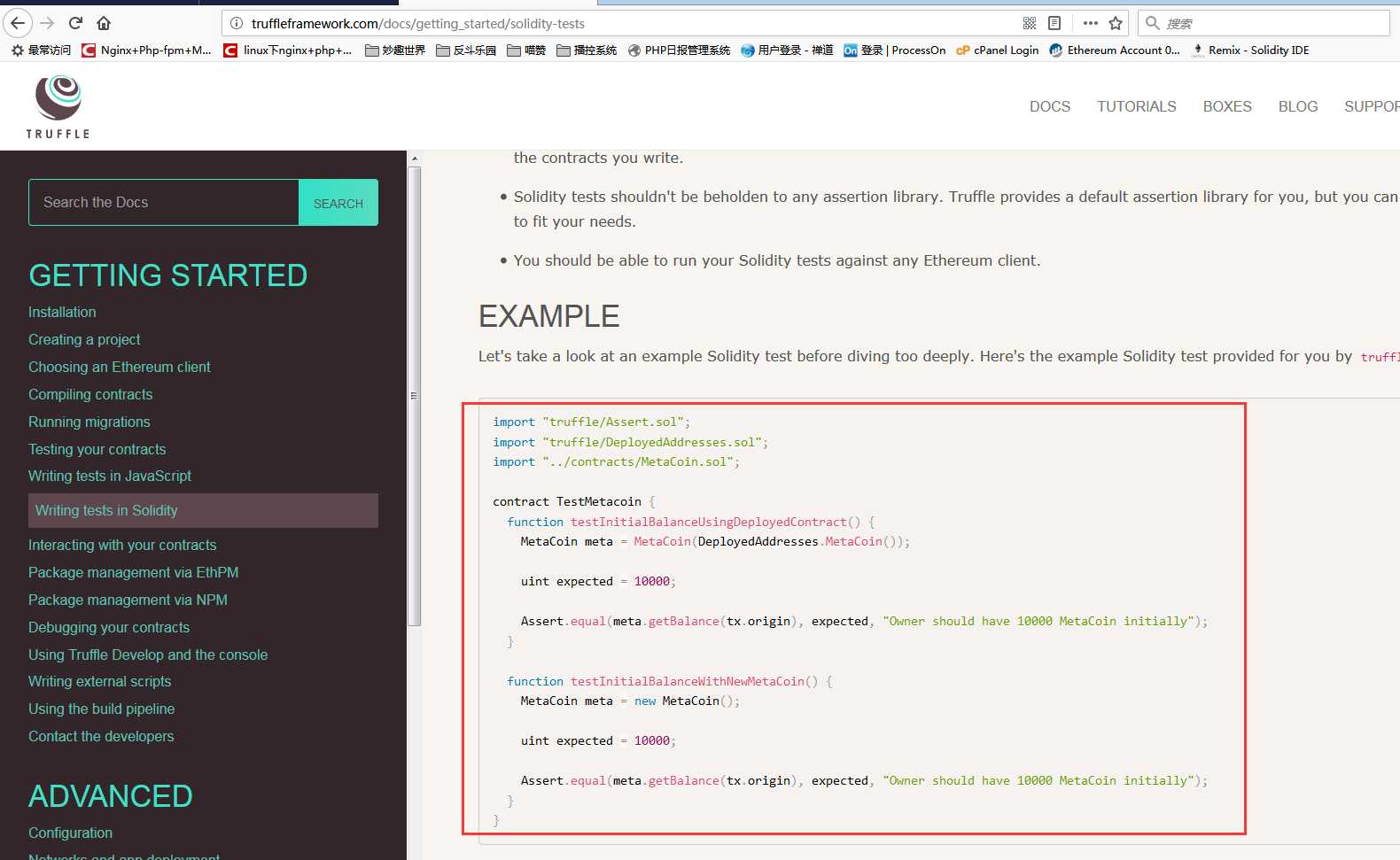Viewport: 1400px width, 860px height.
Task: Open Creating a project page
Action: [84, 339]
